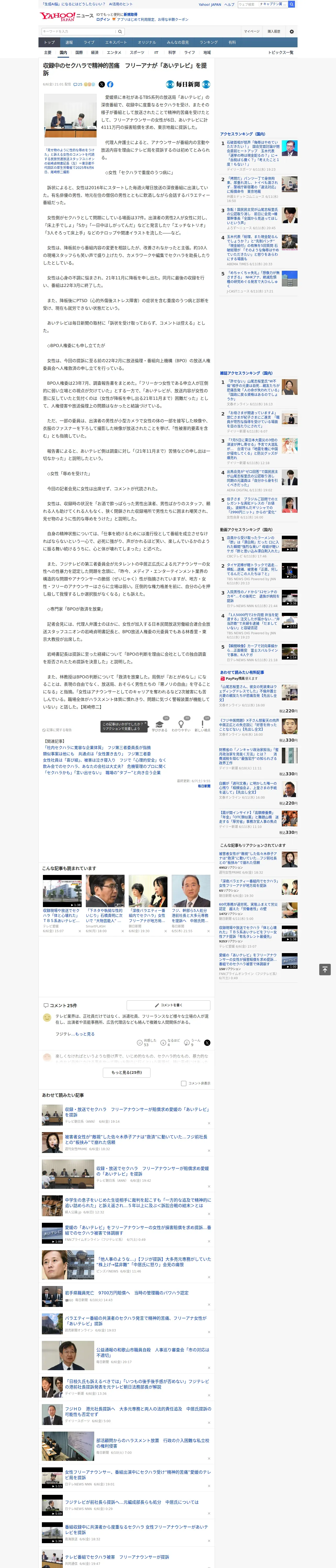Share article on X via header icon

102,85
